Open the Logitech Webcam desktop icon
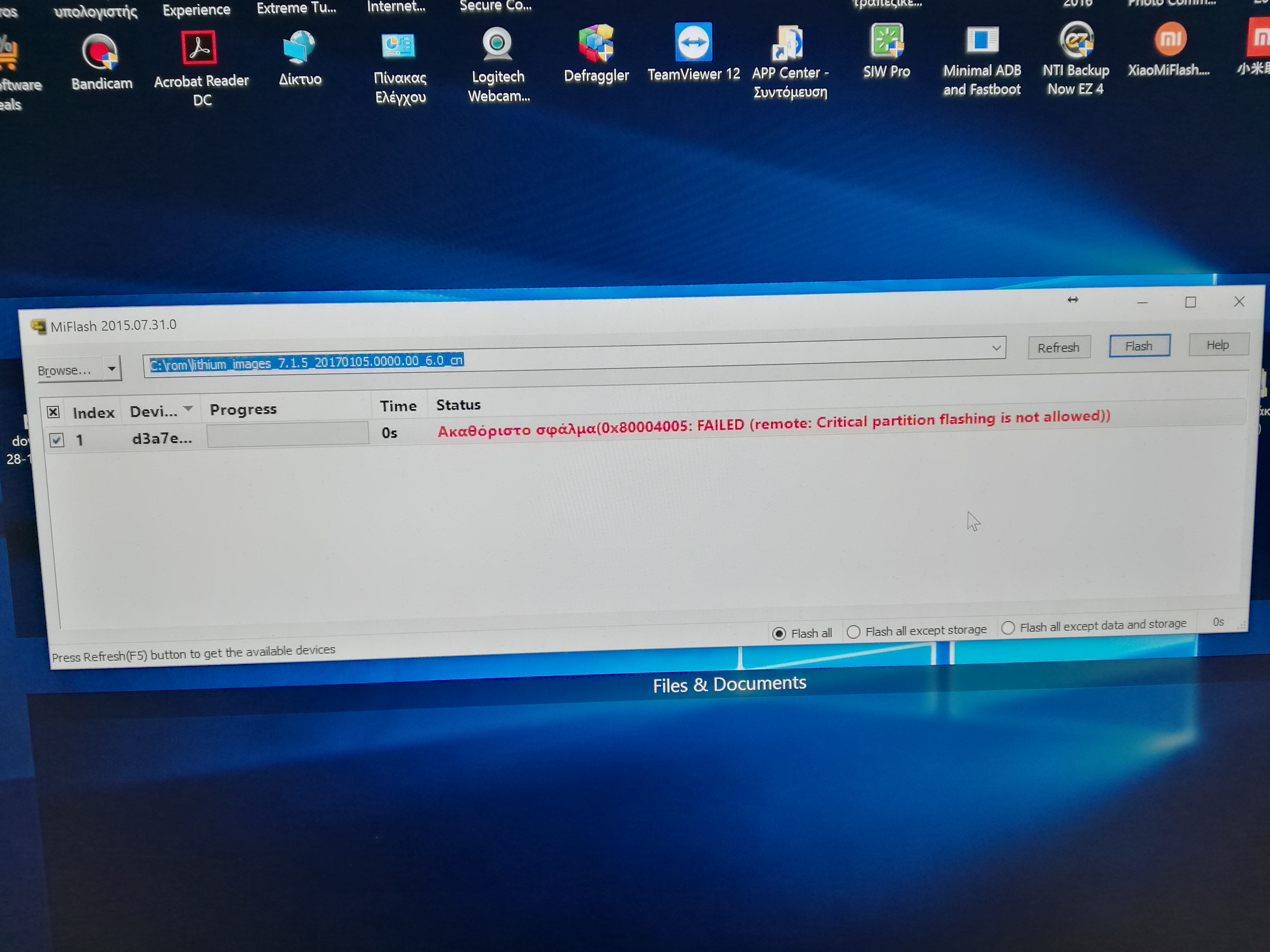The image size is (1270, 952). tap(497, 45)
